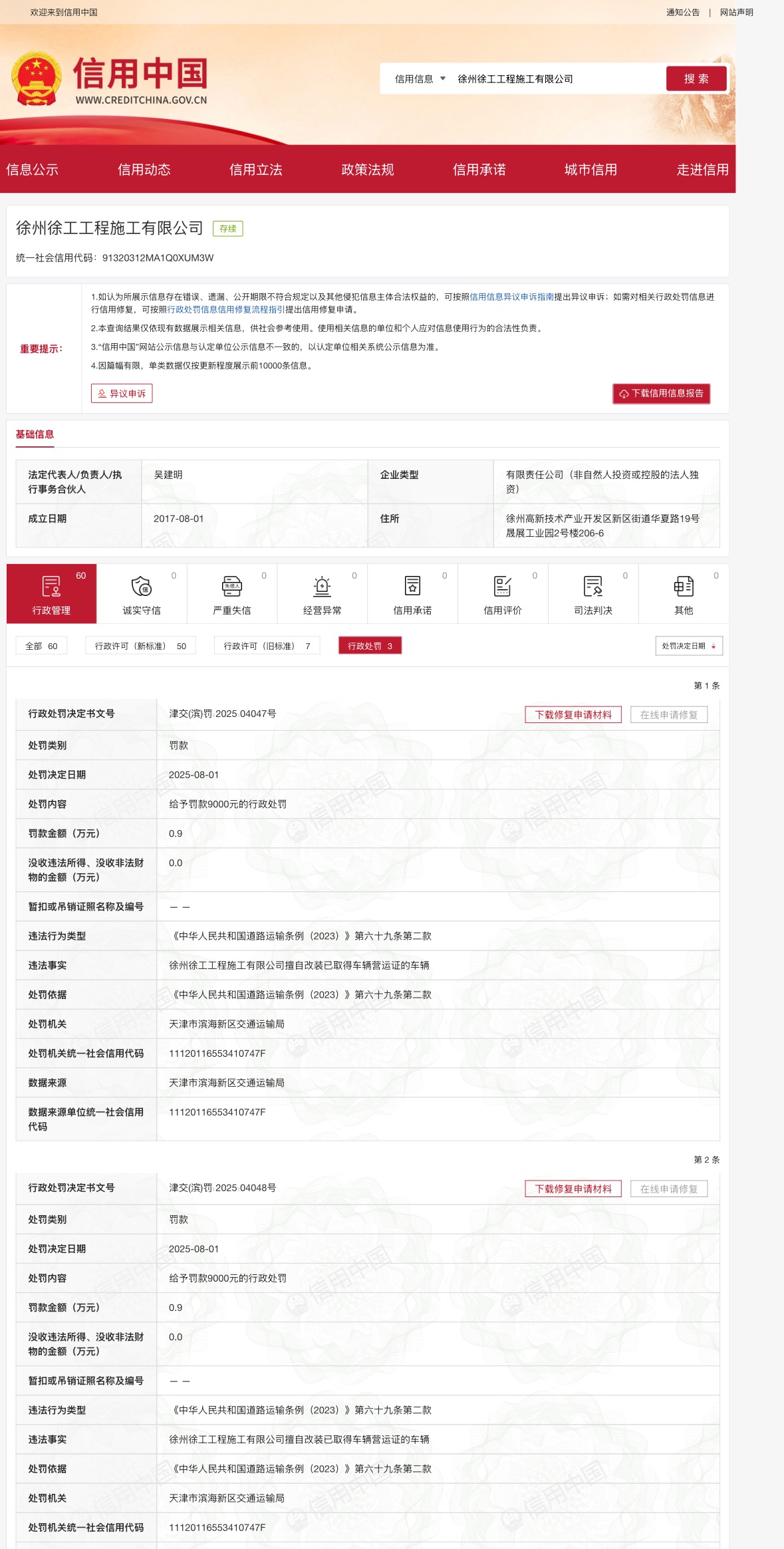Open the 经营异常 alarm icon
Viewport: 784px width, 1549px height.
[x=323, y=586]
